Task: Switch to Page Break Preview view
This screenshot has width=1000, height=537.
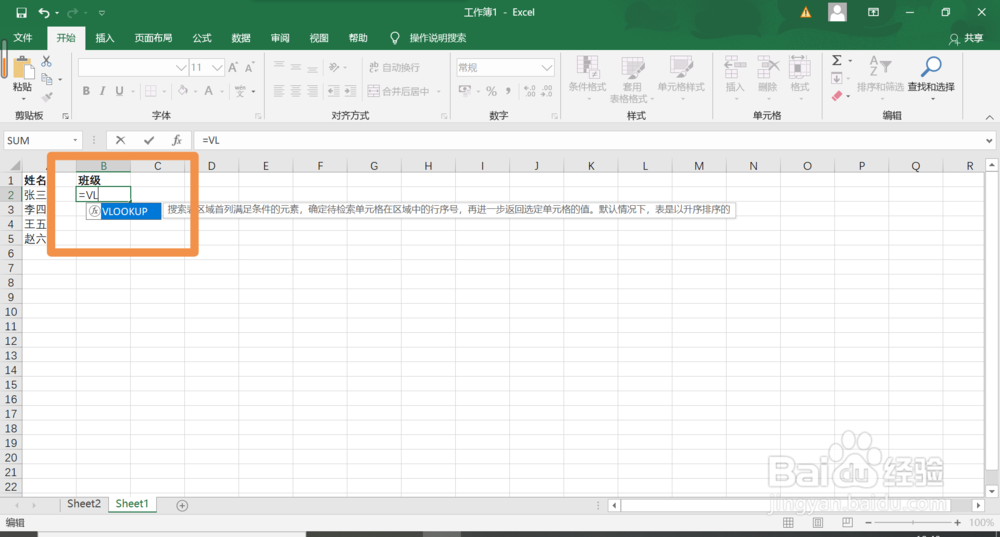Action: coord(847,522)
